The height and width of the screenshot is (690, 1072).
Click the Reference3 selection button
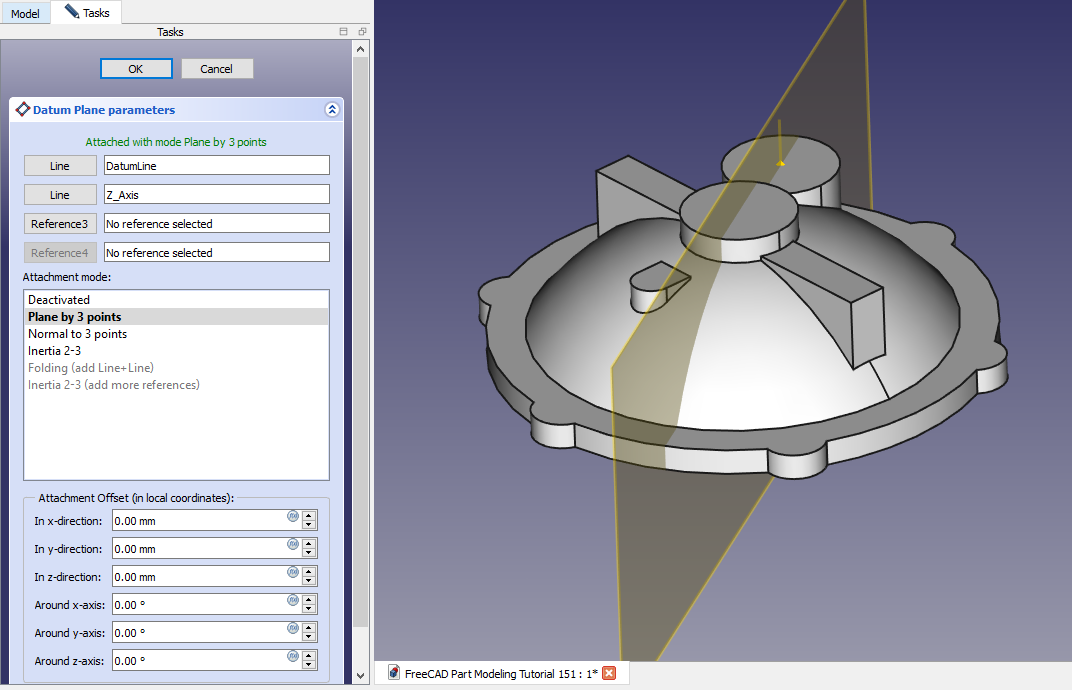pyautogui.click(x=60, y=224)
